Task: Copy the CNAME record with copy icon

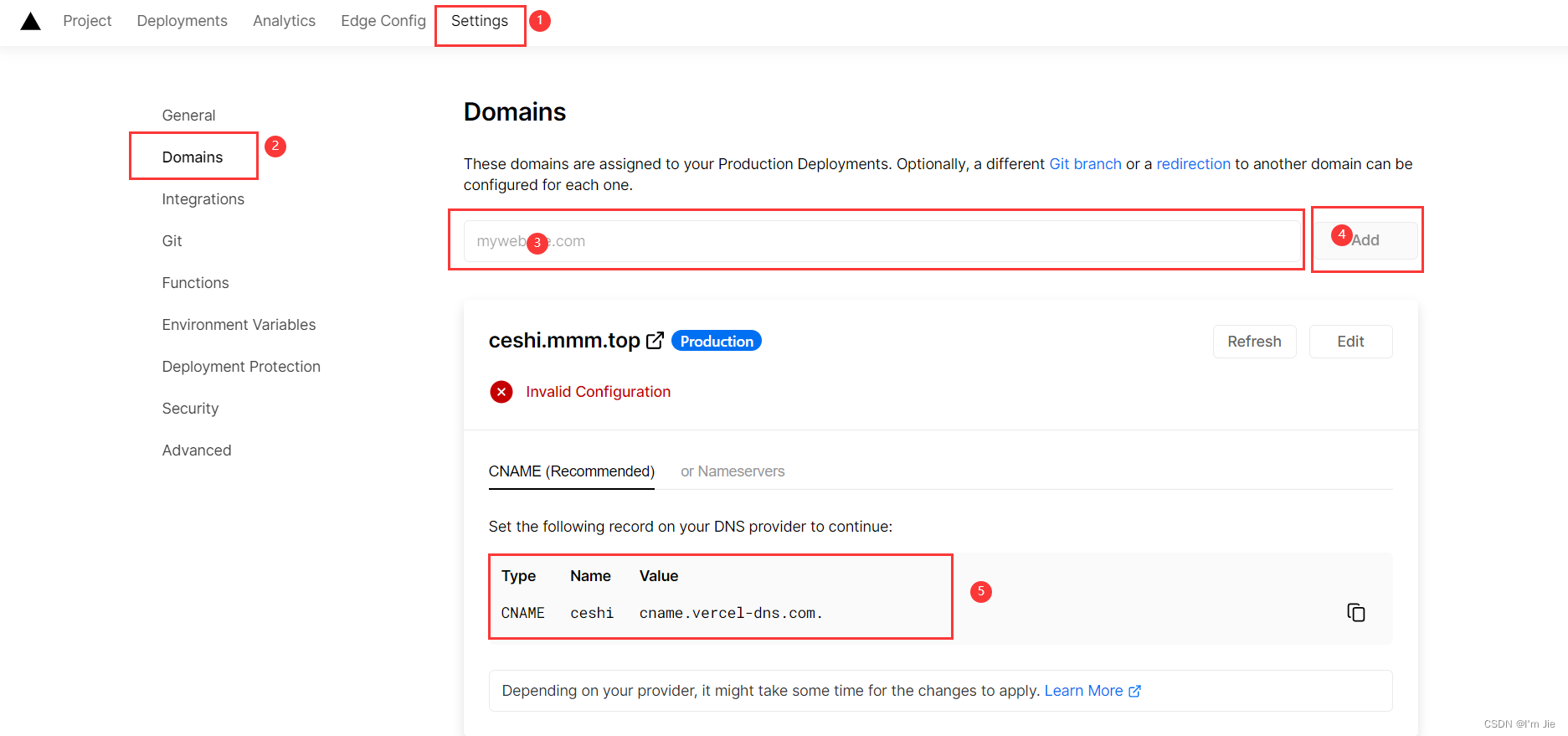Action: (1356, 613)
